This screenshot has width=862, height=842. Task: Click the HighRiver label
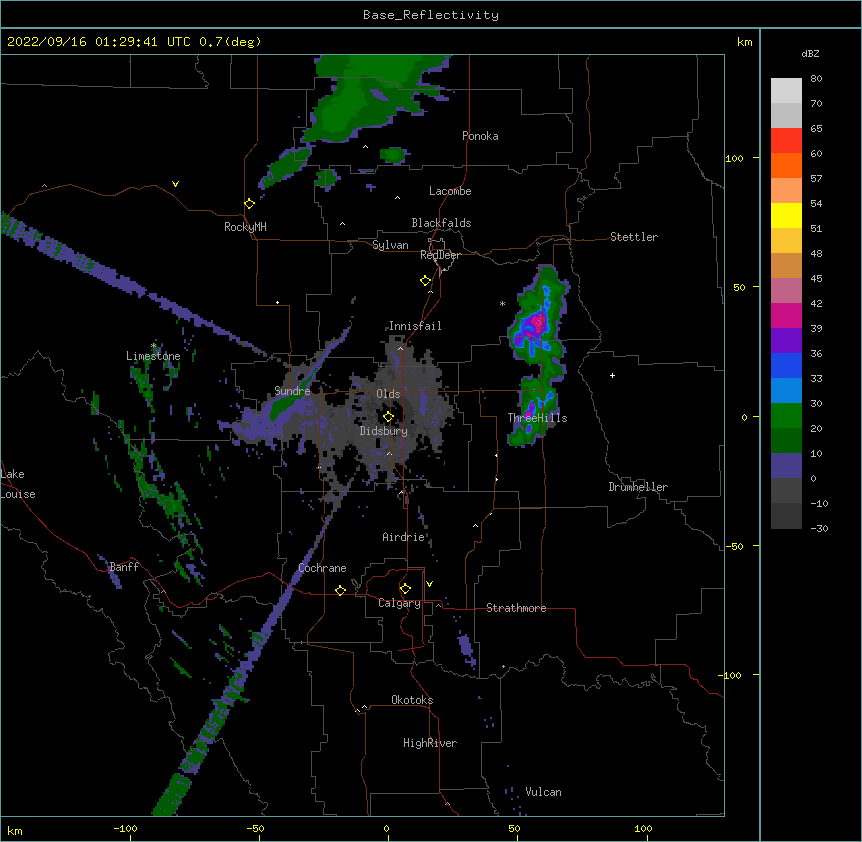tap(430, 743)
